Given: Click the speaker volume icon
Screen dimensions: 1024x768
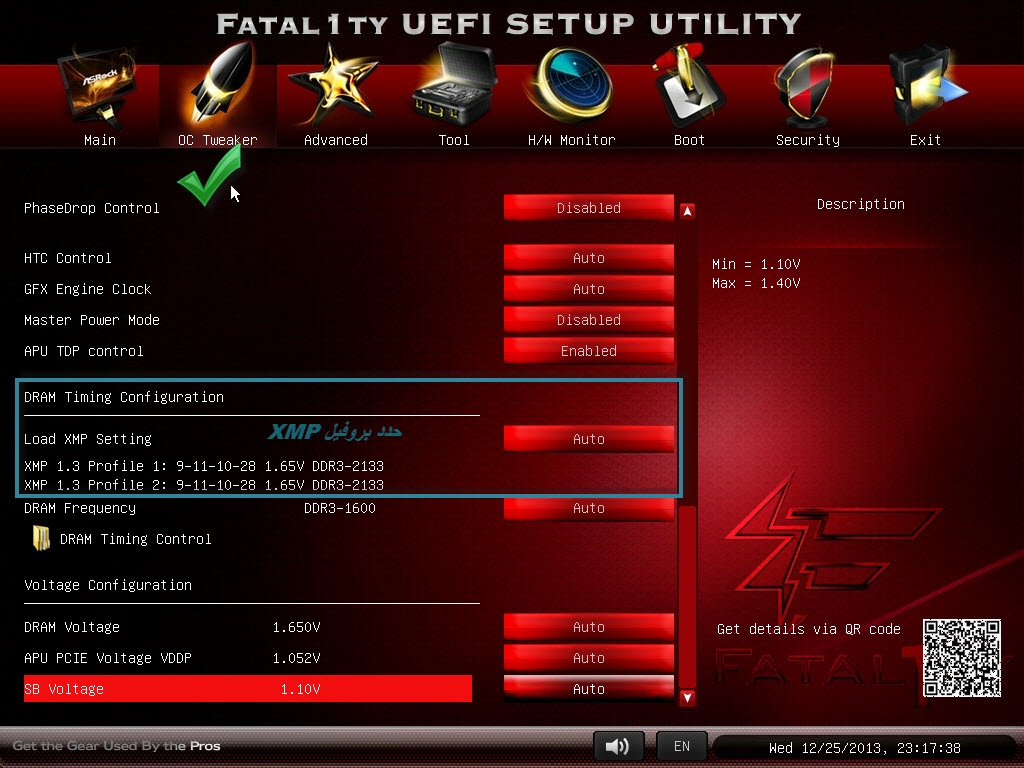Looking at the screenshot, I should click(x=618, y=746).
